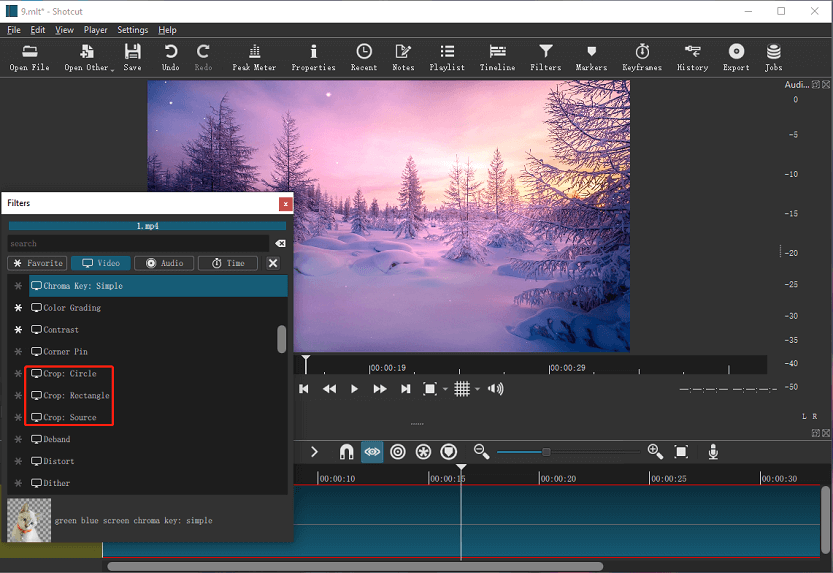Click the Export toolbar icon
Viewport: 833px width, 573px height.
[x=736, y=57]
